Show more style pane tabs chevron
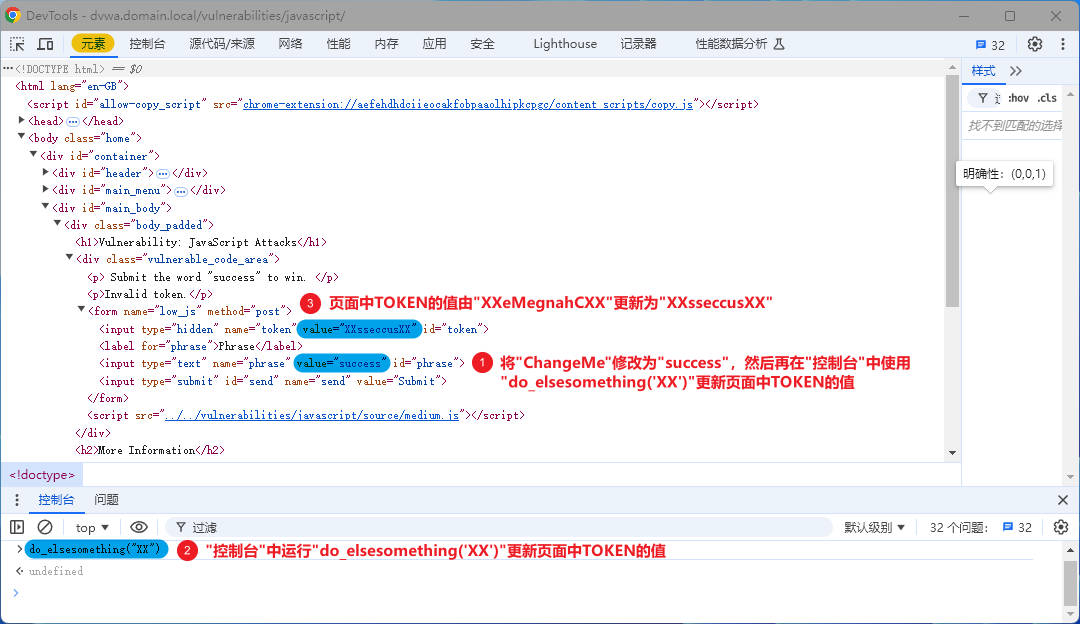This screenshot has height=624, width=1080. tap(1016, 71)
